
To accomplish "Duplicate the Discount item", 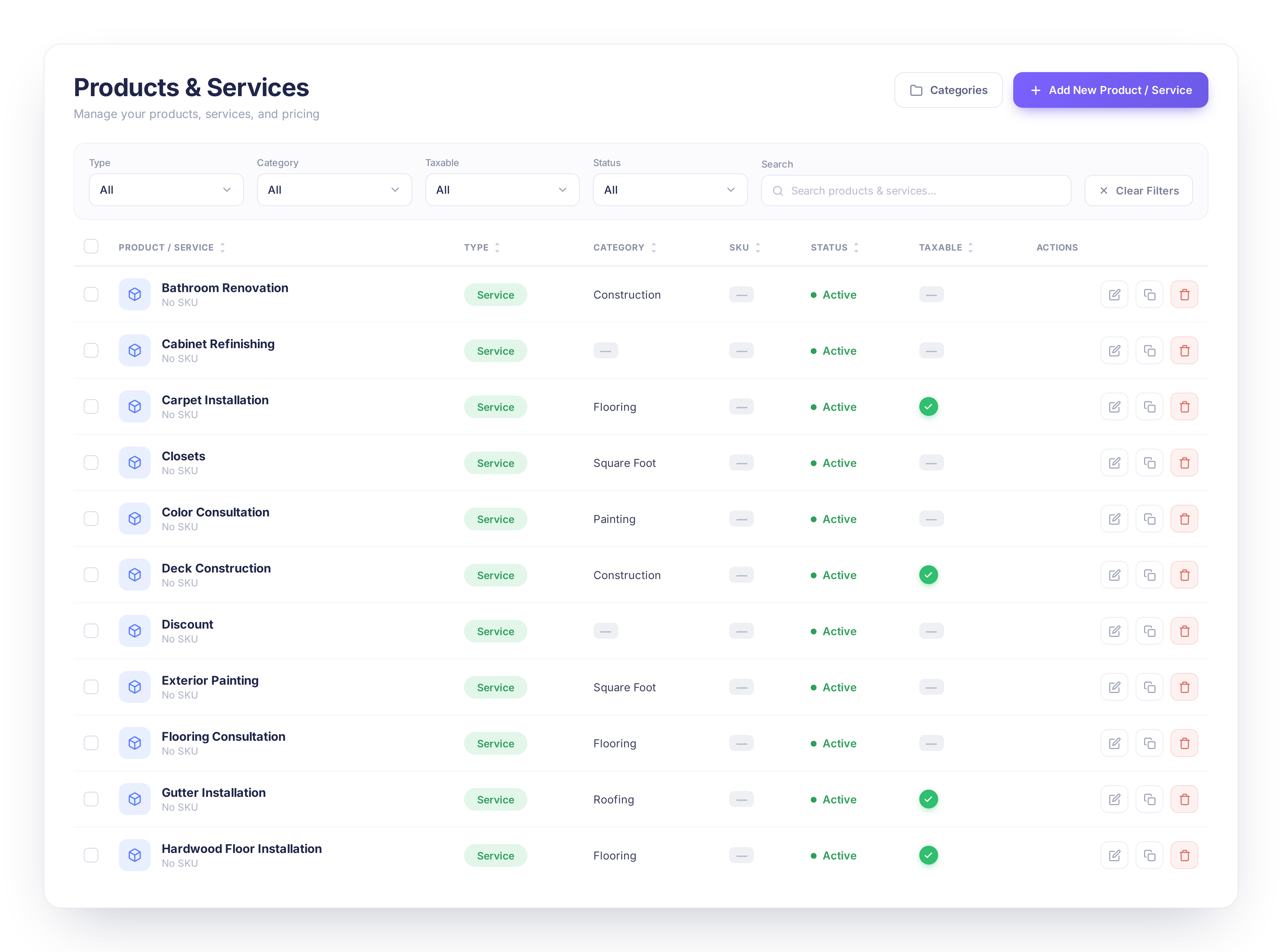I will coord(1149,631).
